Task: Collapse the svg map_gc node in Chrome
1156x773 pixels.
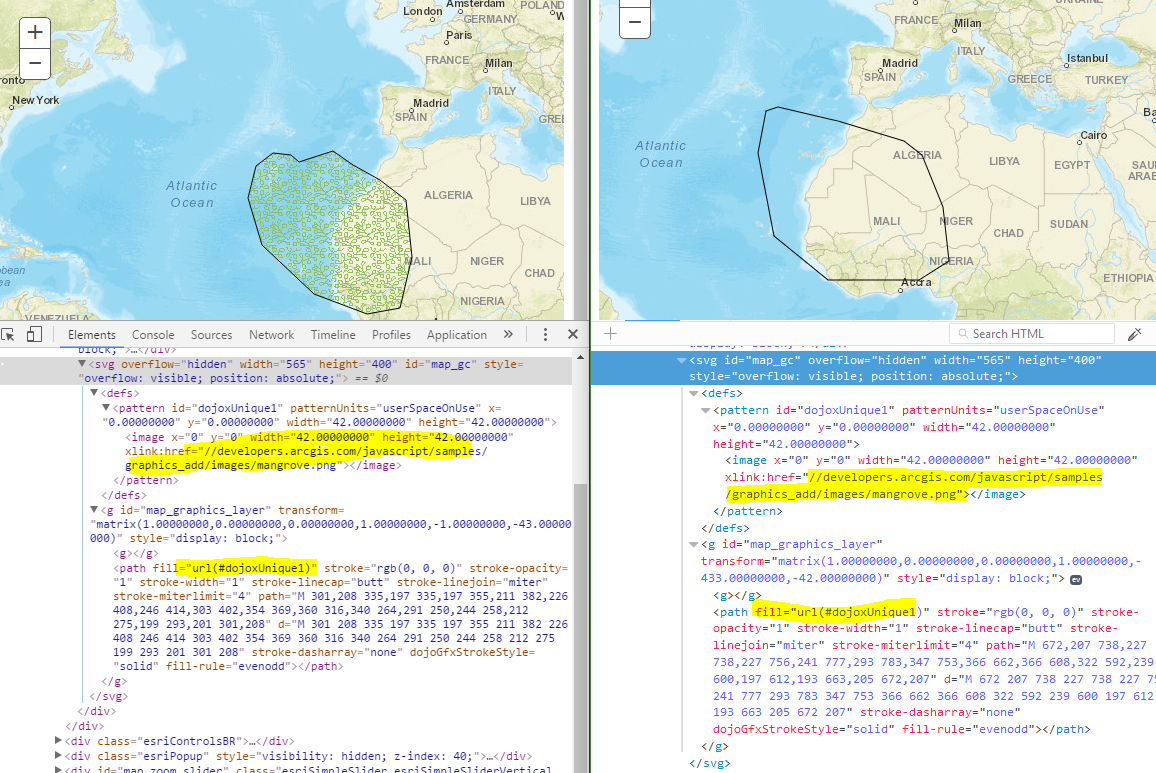Action: pos(82,364)
